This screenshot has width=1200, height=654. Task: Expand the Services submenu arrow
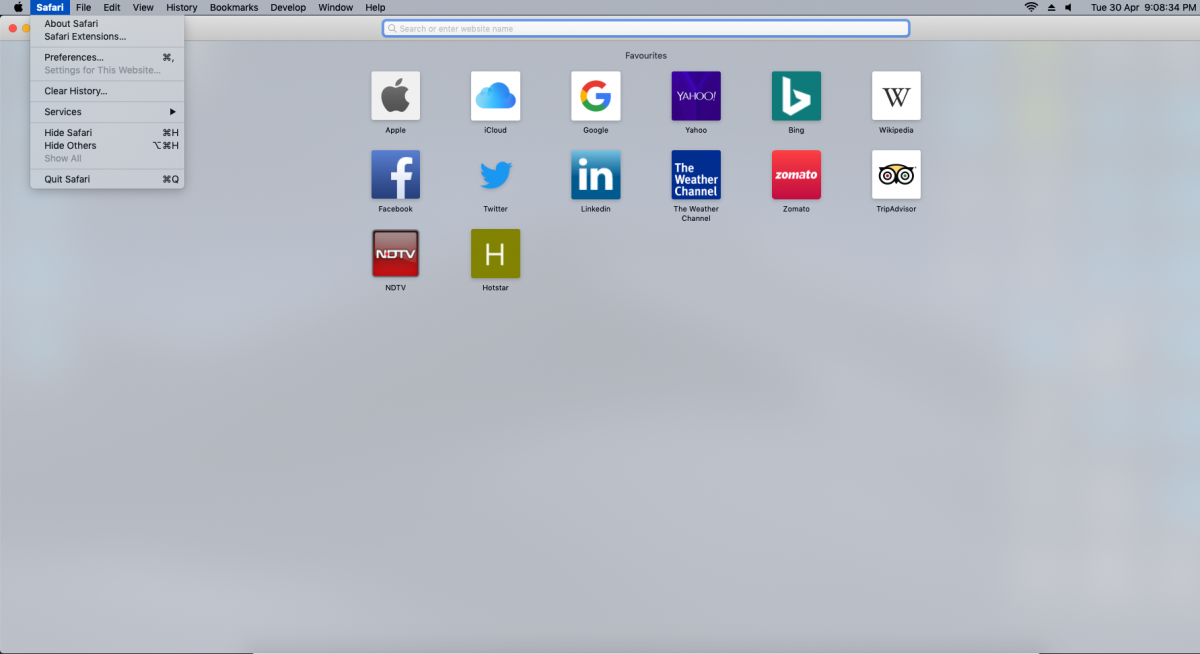(x=172, y=112)
